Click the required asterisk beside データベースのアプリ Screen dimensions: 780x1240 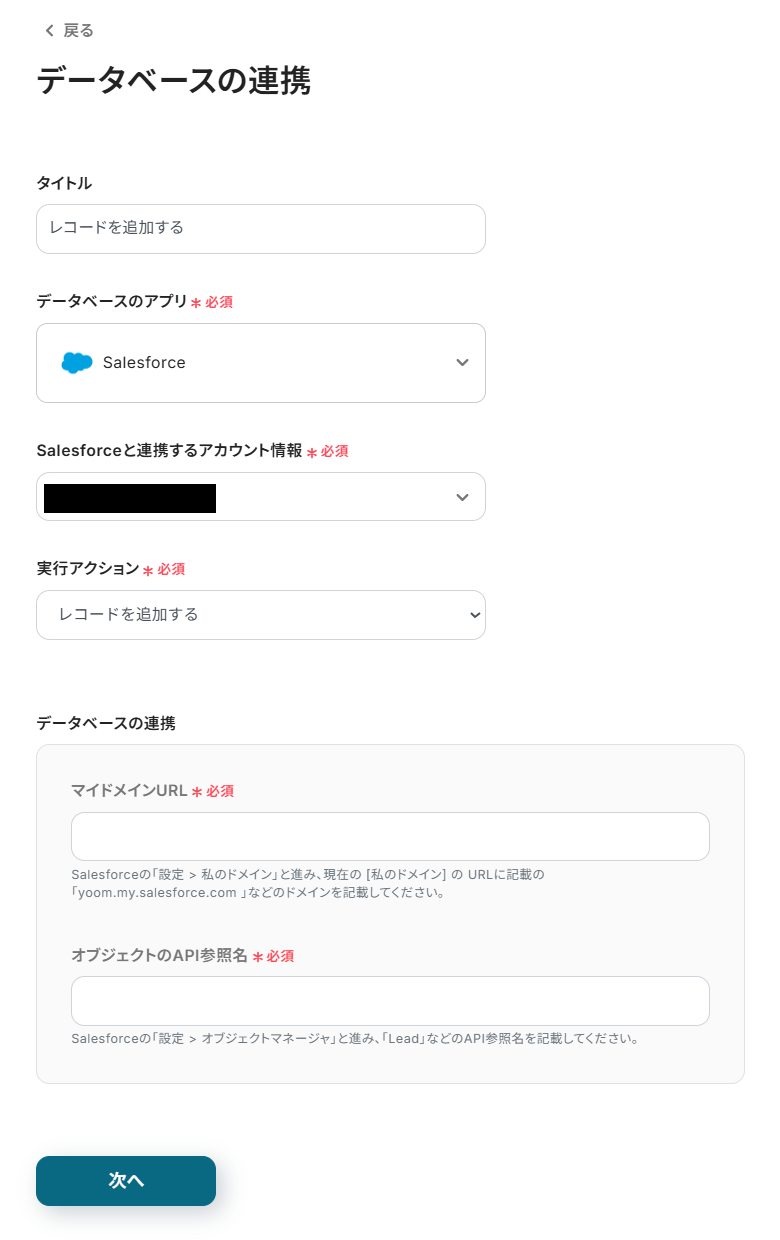point(196,303)
